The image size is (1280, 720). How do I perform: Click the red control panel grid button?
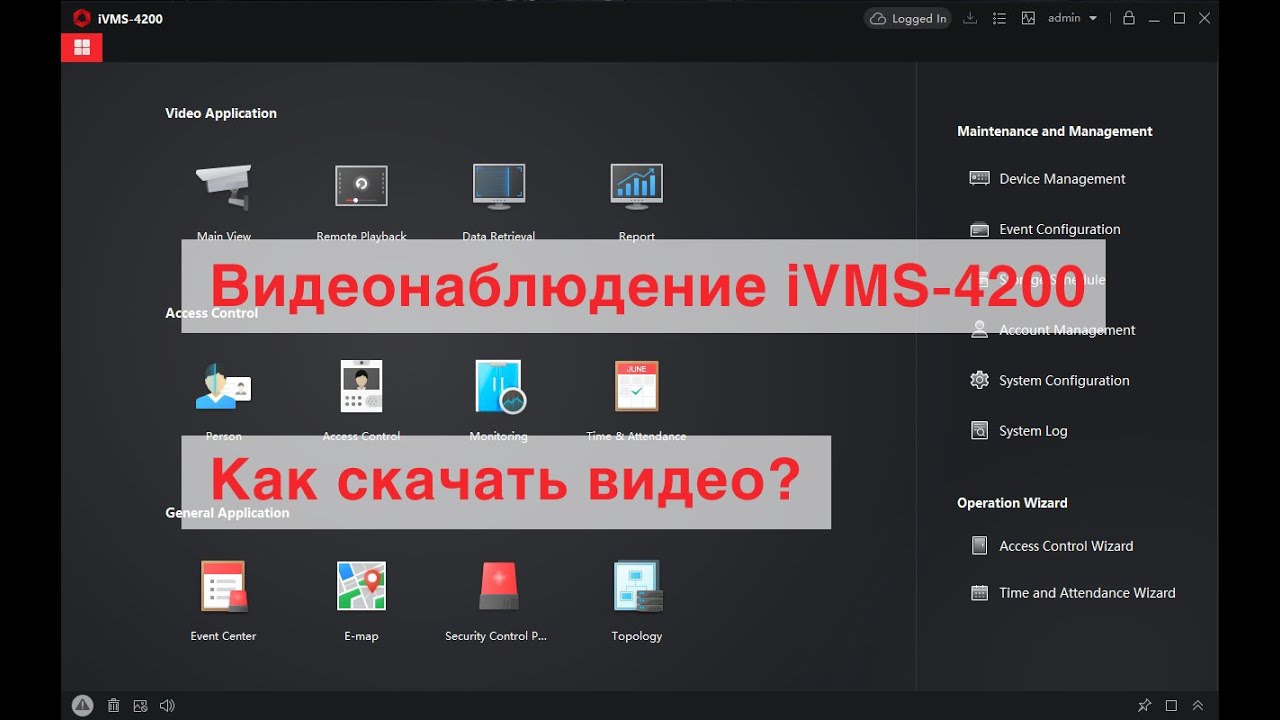point(82,47)
